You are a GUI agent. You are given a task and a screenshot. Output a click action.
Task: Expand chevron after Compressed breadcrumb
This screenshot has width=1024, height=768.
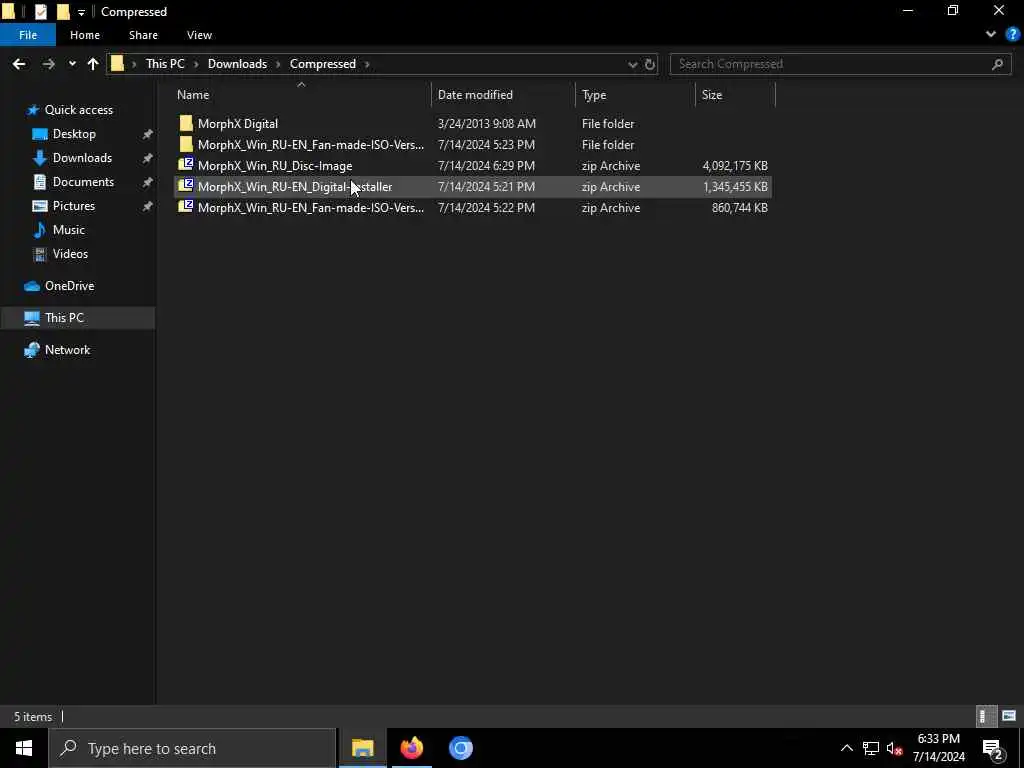pyautogui.click(x=367, y=64)
